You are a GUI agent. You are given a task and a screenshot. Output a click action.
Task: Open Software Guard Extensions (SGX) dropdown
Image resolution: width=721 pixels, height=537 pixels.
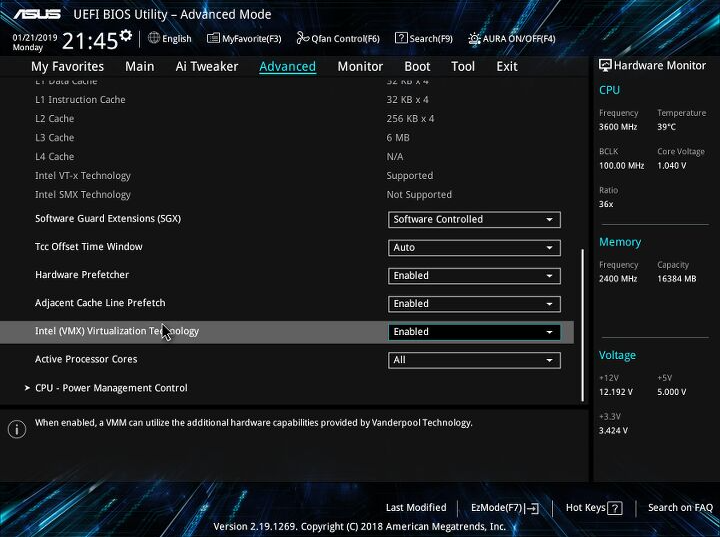coord(474,219)
